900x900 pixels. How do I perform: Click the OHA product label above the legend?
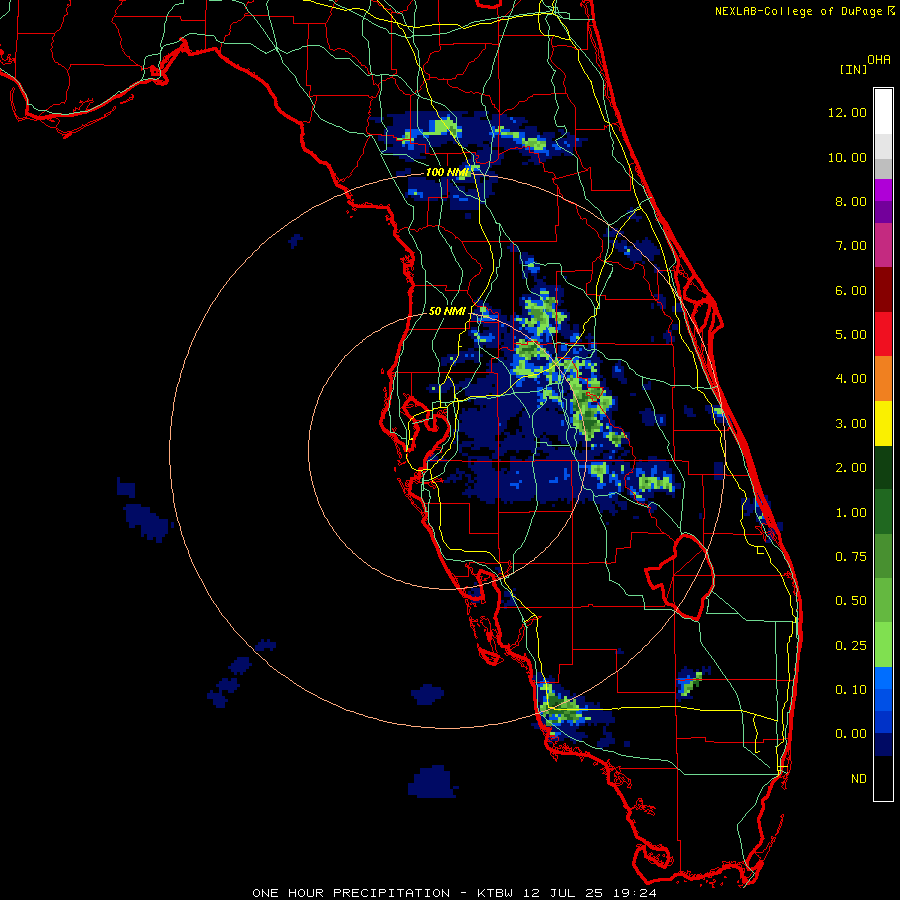[879, 59]
